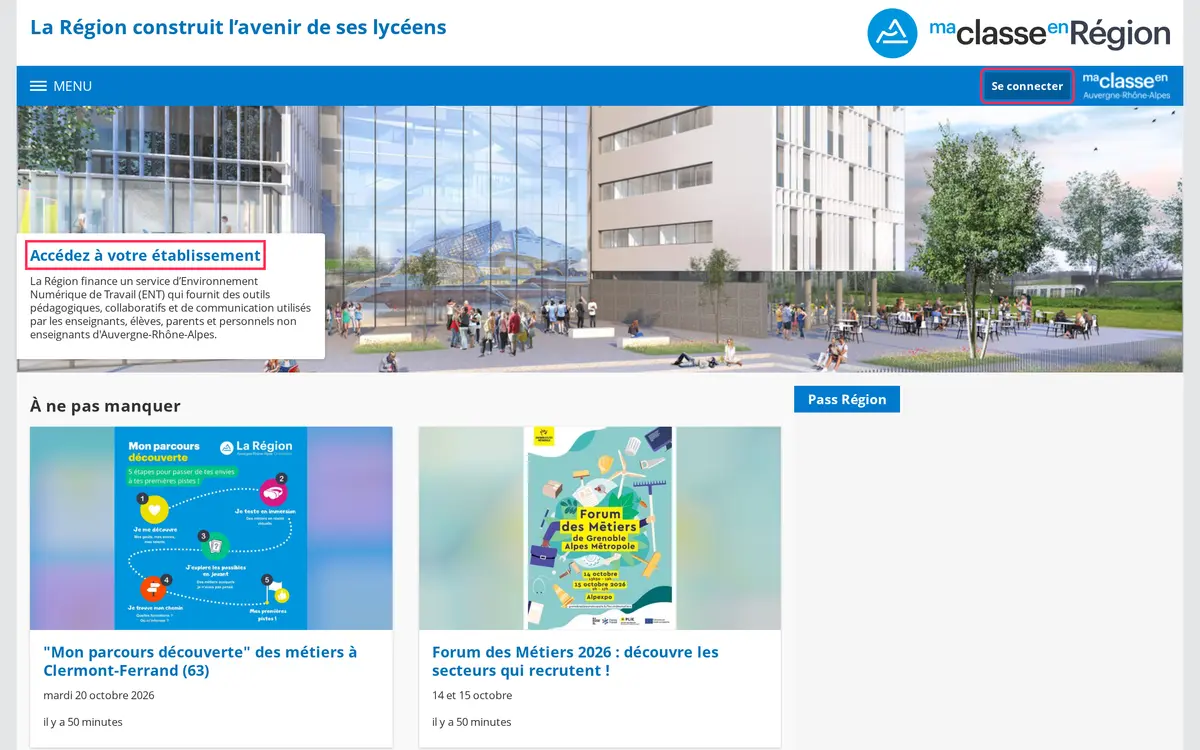Click the date text 14 et 15 octobre
Screen dimensions: 1200x750
point(472,695)
